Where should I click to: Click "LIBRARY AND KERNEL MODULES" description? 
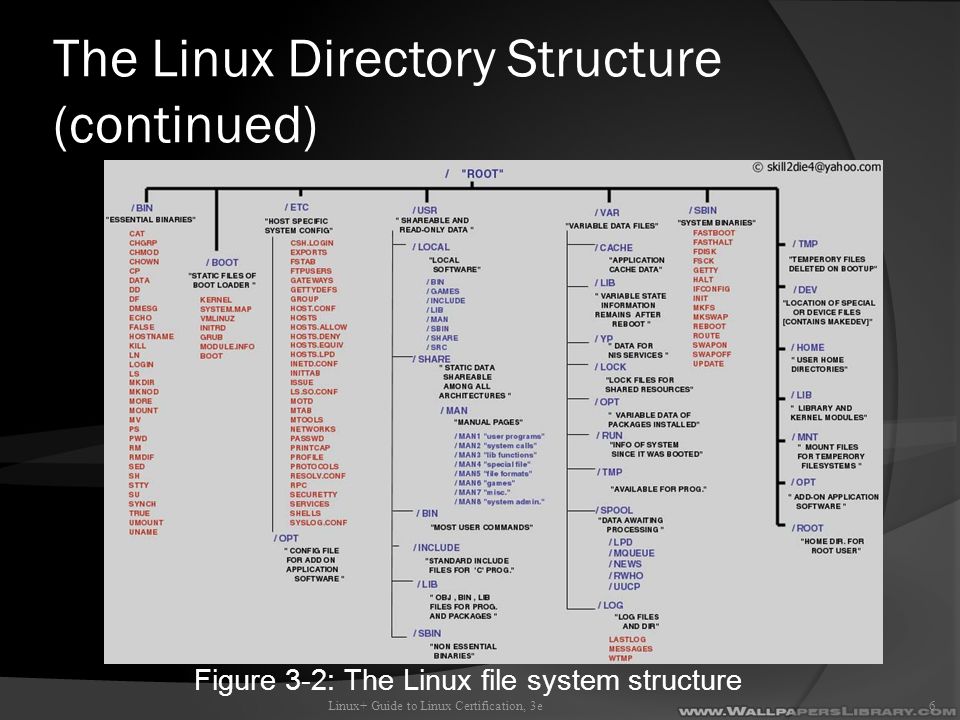[x=828, y=413]
